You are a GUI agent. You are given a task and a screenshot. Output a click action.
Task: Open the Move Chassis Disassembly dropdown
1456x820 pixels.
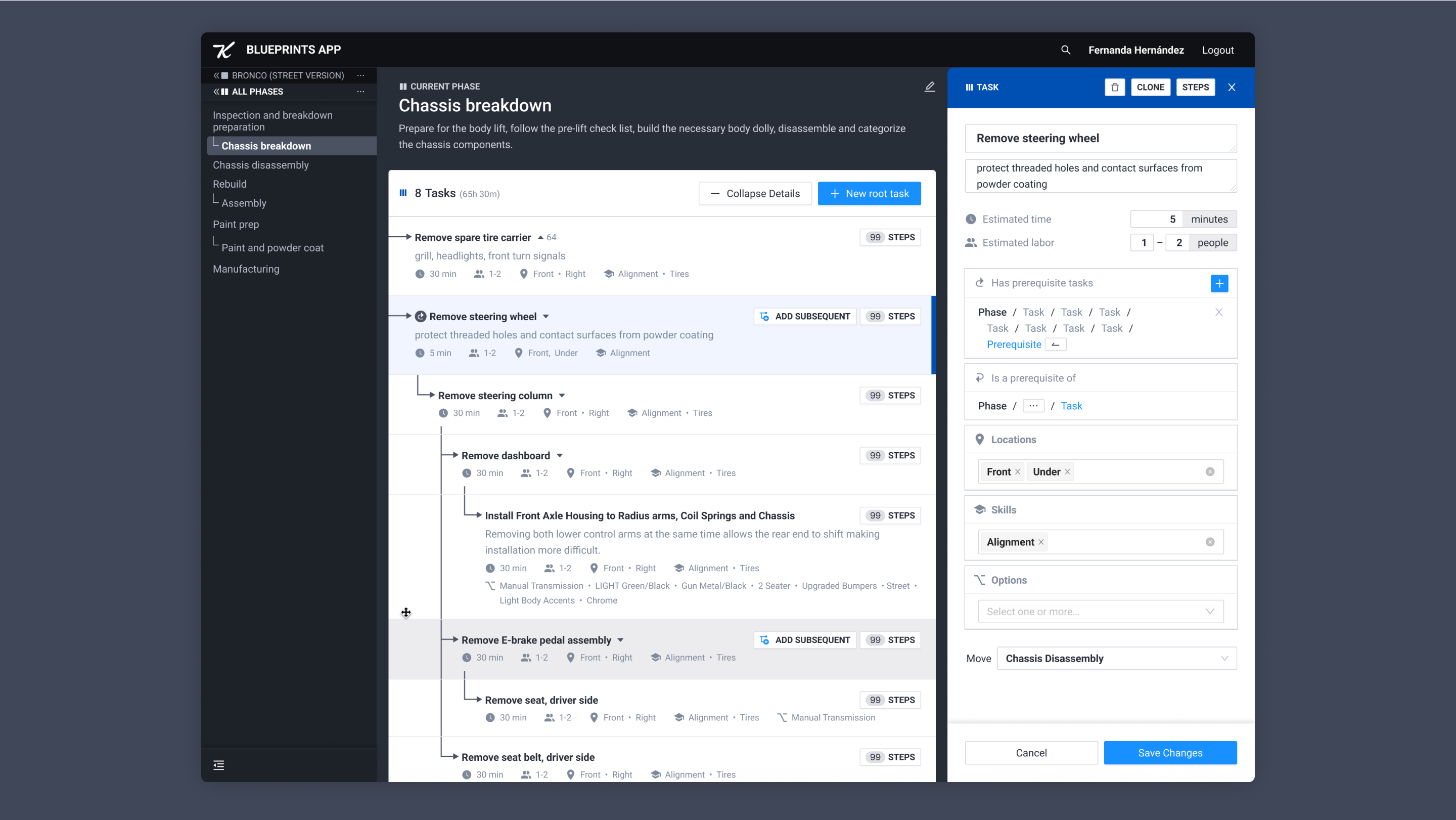[1116, 658]
